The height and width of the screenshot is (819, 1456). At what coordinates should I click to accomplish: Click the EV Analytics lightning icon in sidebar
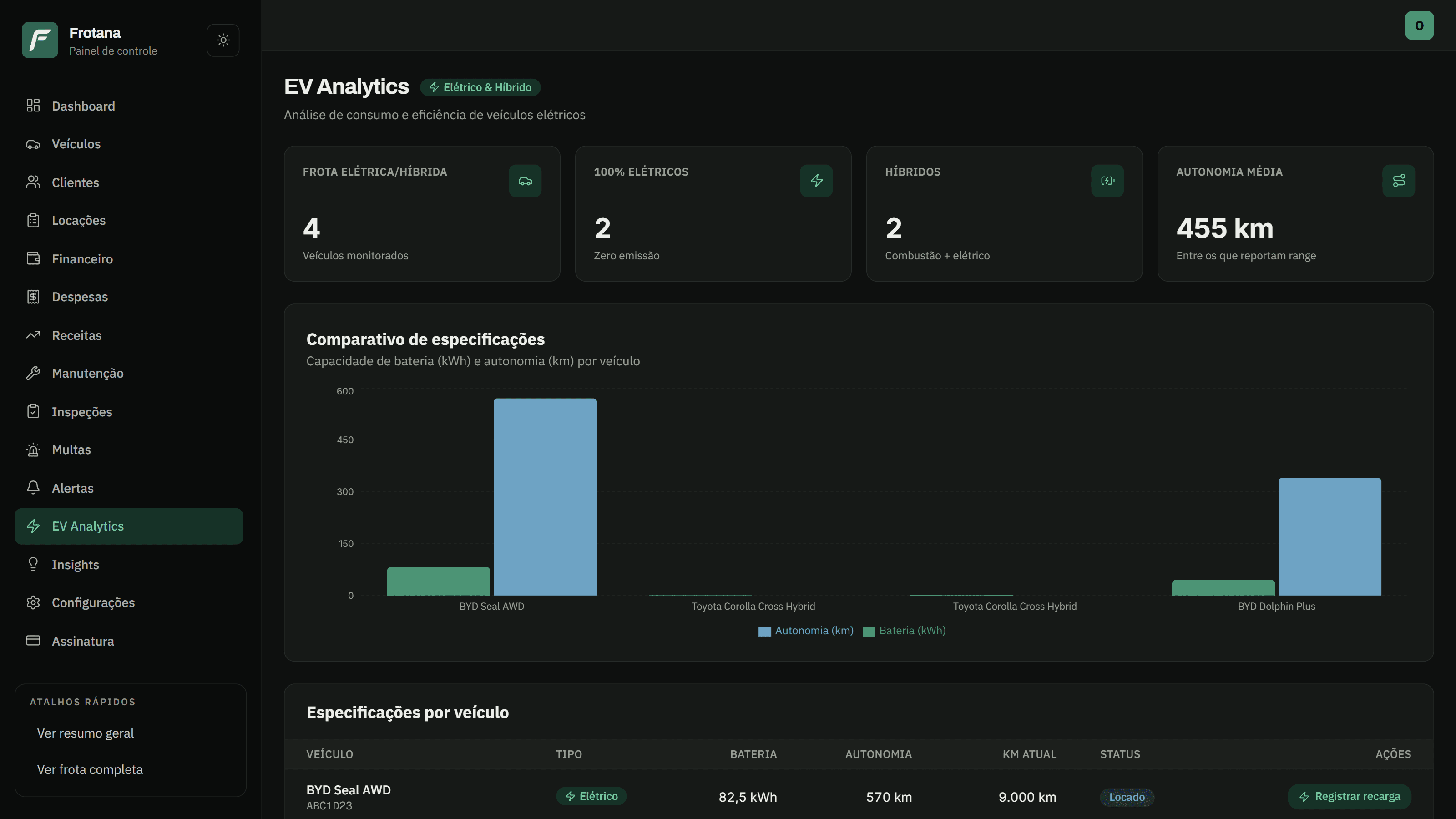point(33,526)
